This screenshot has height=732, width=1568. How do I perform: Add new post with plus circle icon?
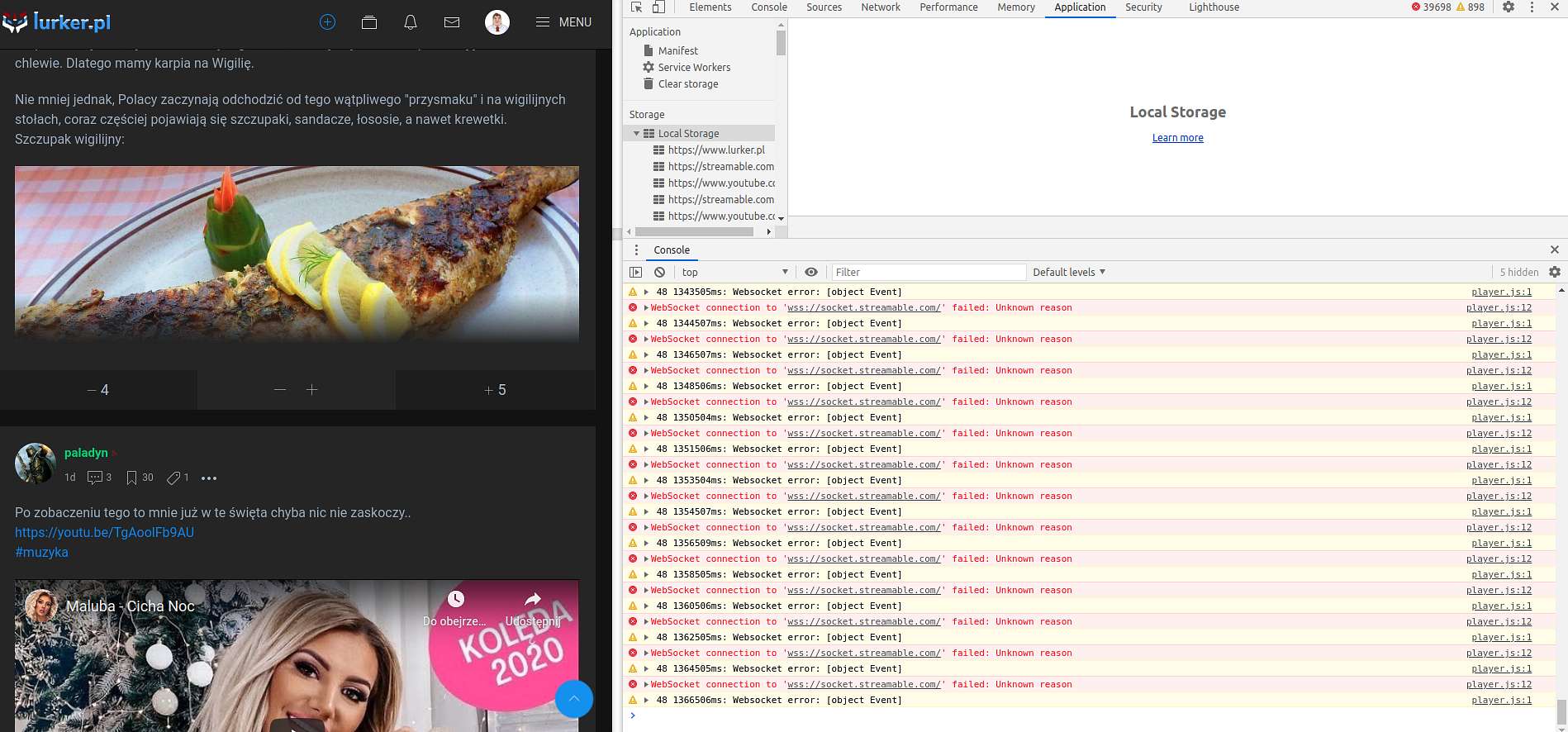coord(328,22)
